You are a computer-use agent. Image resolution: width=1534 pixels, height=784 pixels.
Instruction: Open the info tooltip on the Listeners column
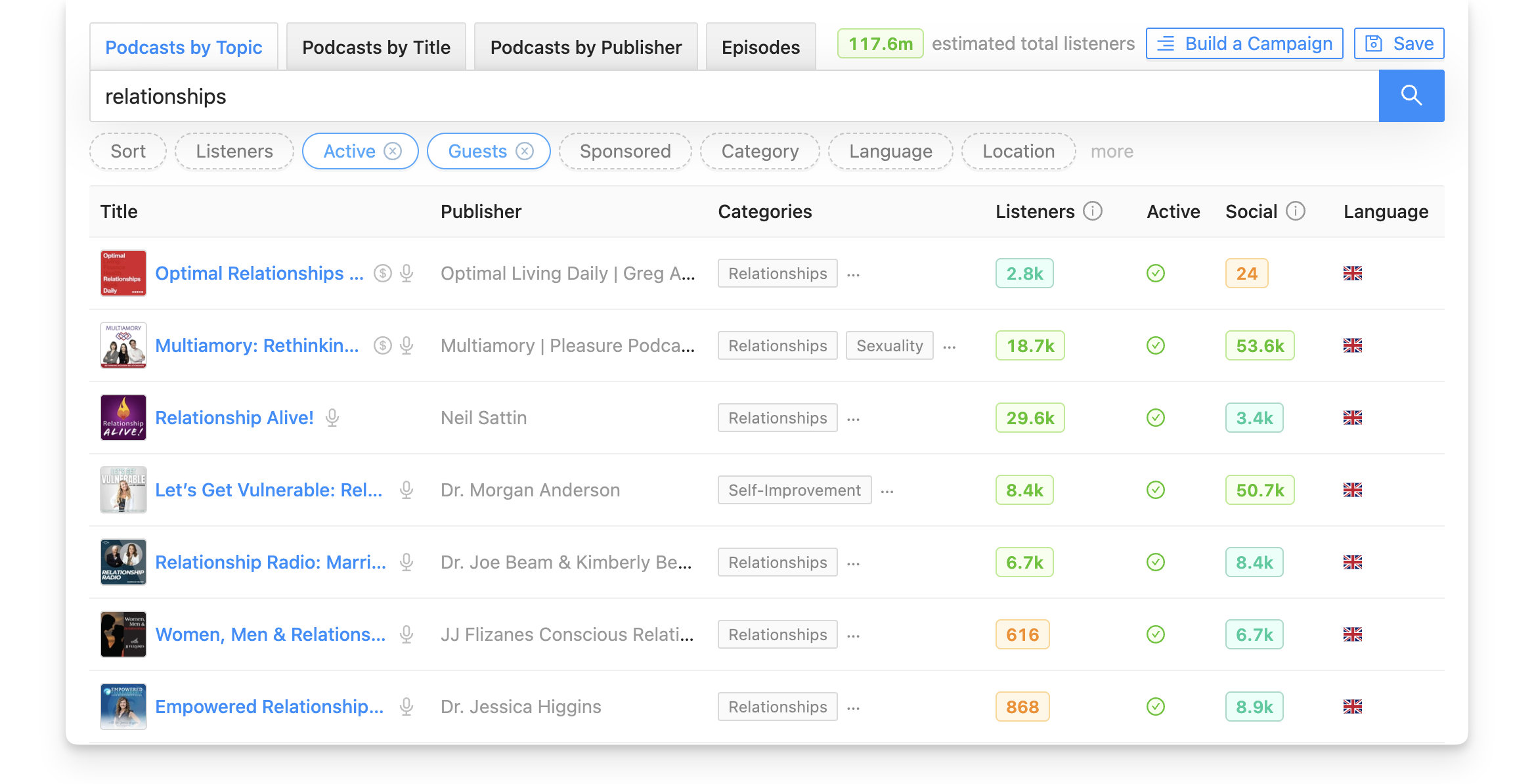point(1091,211)
